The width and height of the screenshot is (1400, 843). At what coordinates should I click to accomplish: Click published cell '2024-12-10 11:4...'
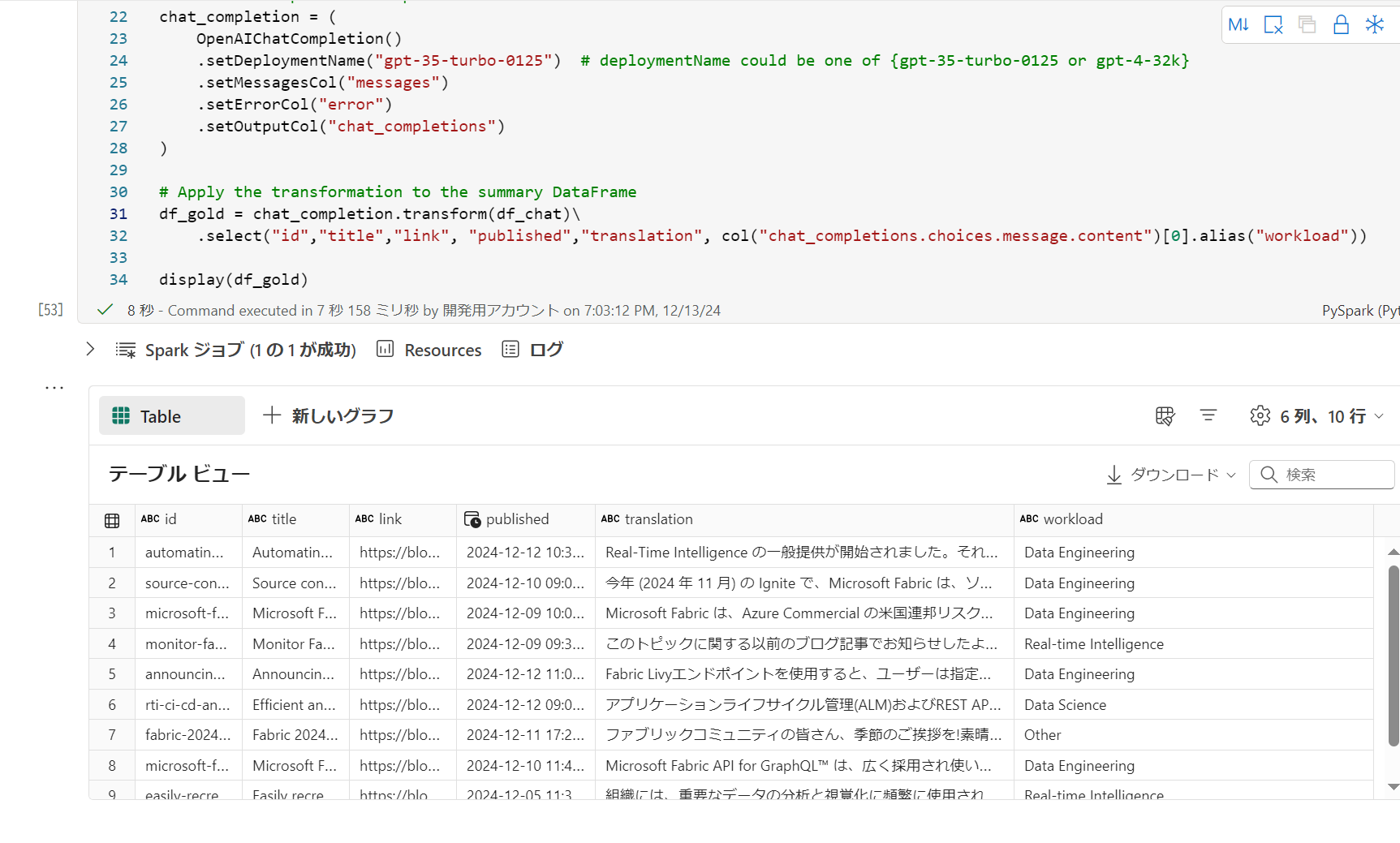pyautogui.click(x=525, y=766)
